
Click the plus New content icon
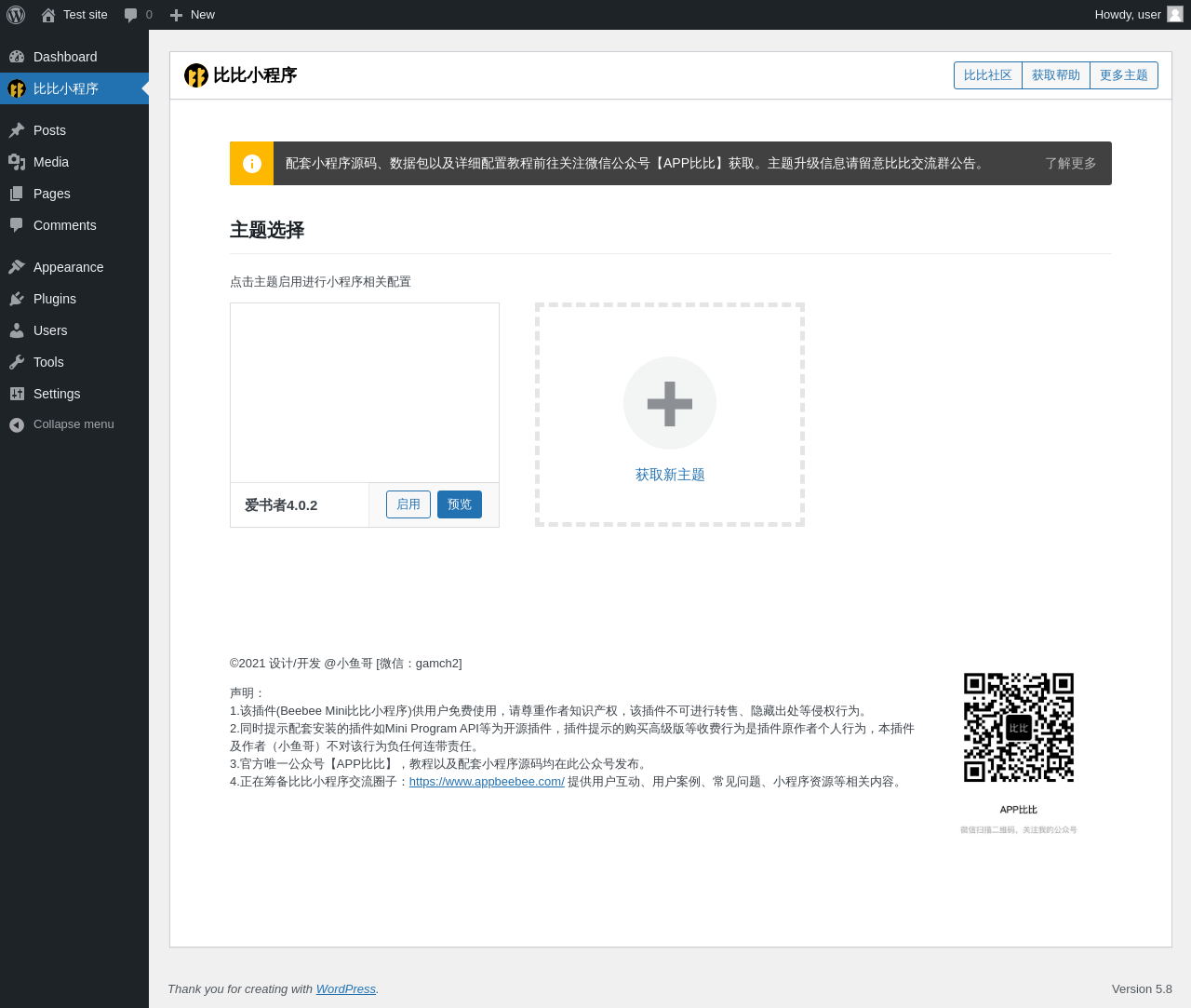[176, 15]
